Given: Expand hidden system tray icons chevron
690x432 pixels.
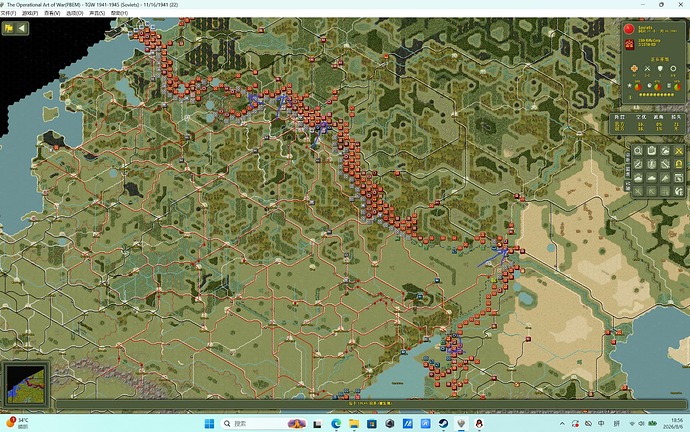Looking at the screenshot, I should click(562, 424).
